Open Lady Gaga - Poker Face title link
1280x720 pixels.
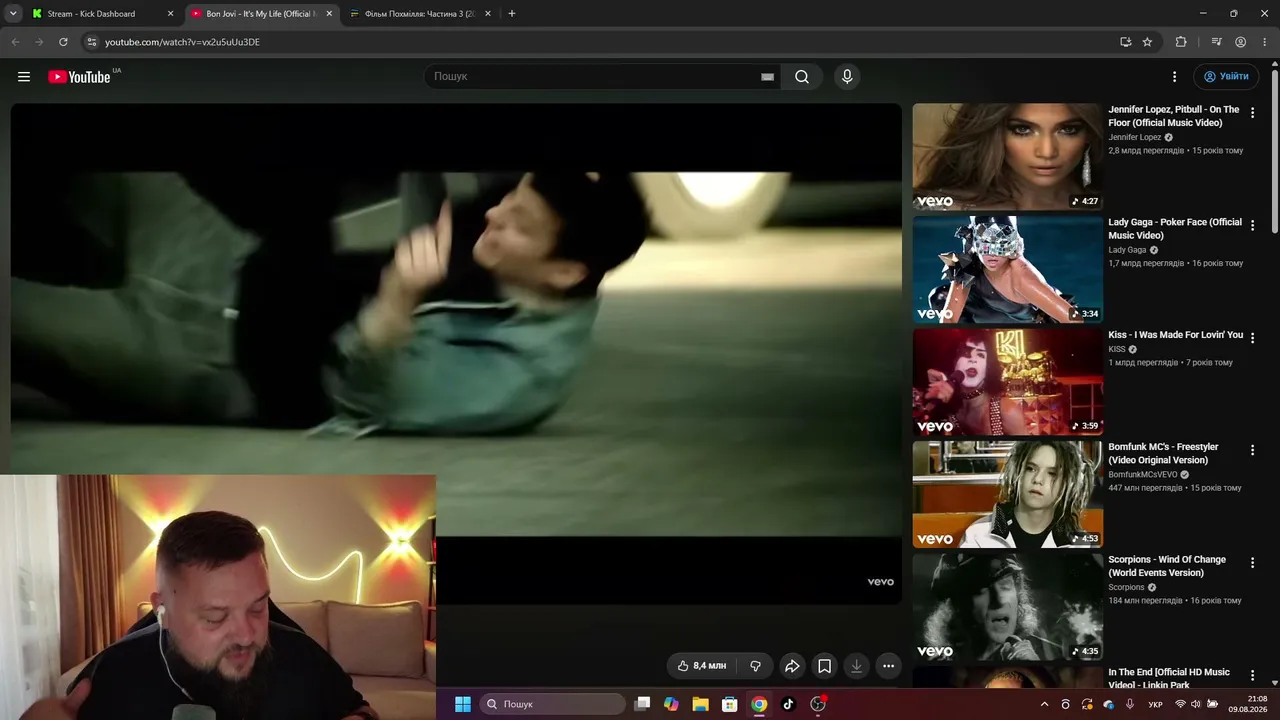click(1175, 229)
